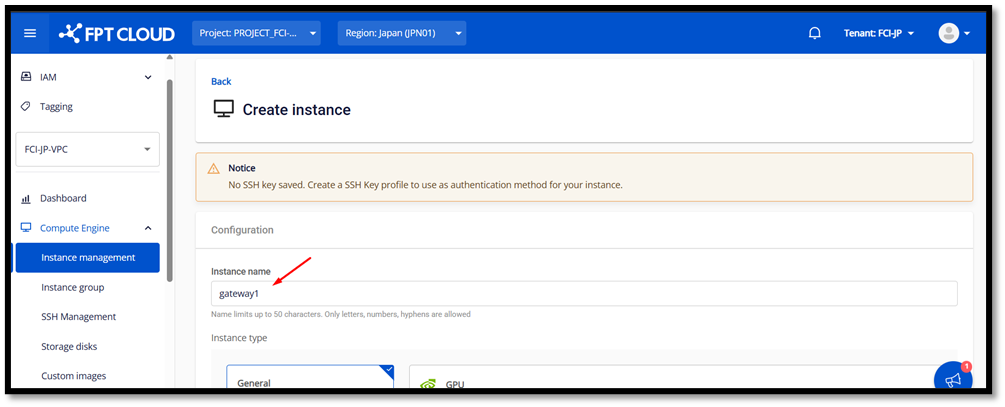Open Instance group in sidebar
This screenshot has height=407, width=1005.
click(73, 287)
